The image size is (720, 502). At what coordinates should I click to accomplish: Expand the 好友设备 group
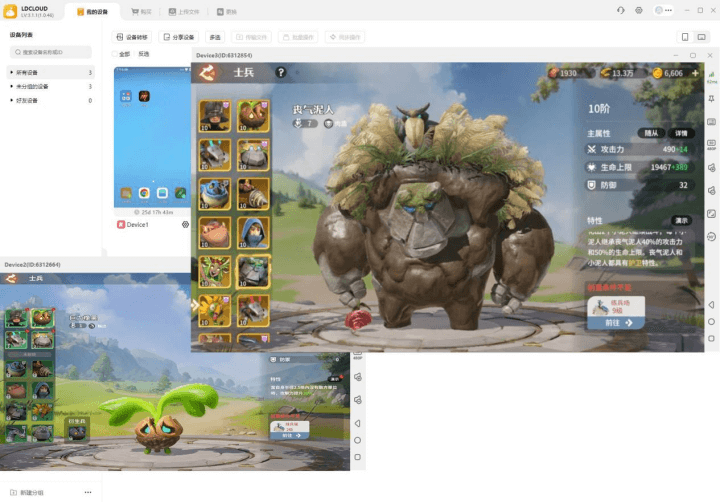pos(11,101)
